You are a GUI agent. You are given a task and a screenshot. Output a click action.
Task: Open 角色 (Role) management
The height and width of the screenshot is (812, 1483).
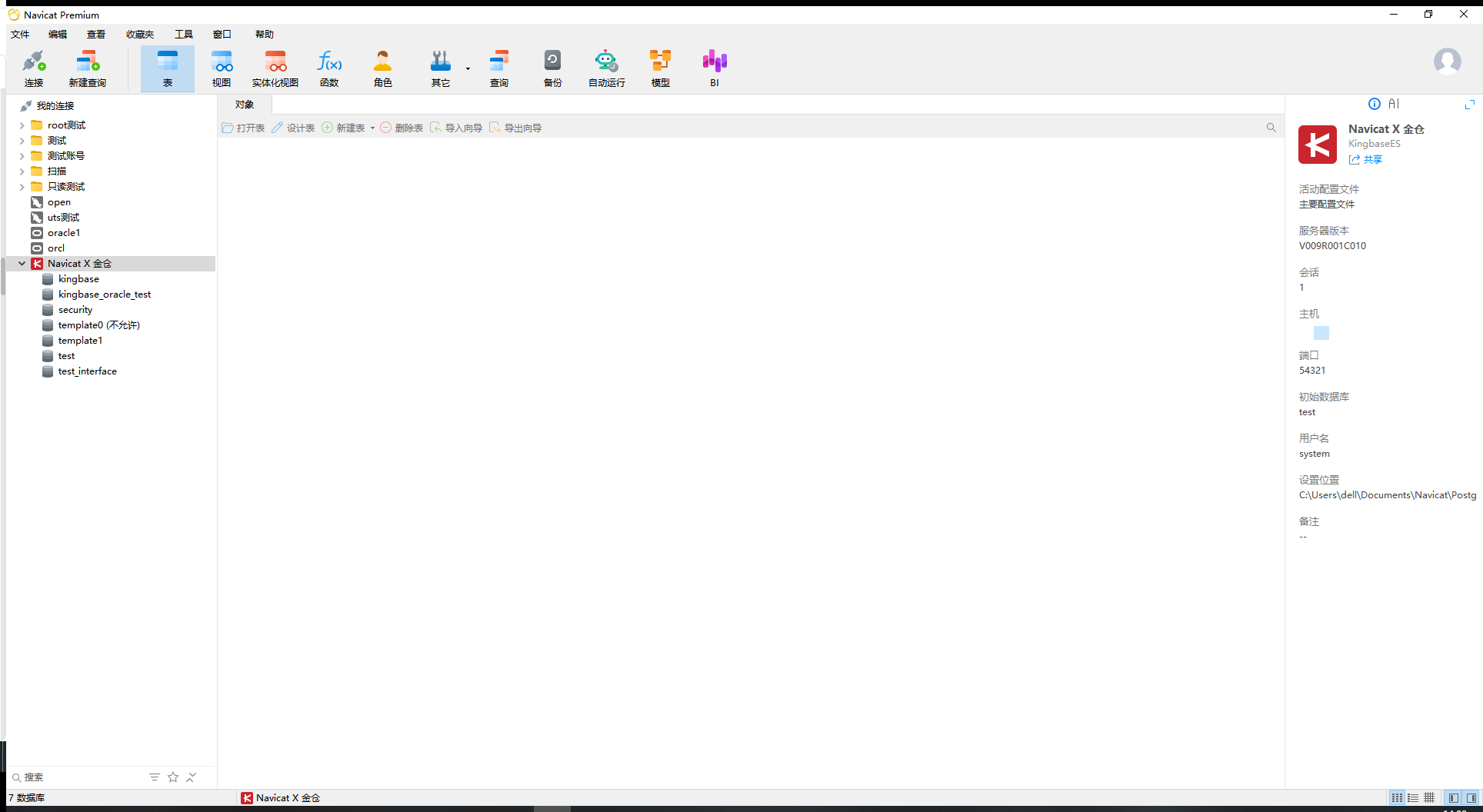383,68
